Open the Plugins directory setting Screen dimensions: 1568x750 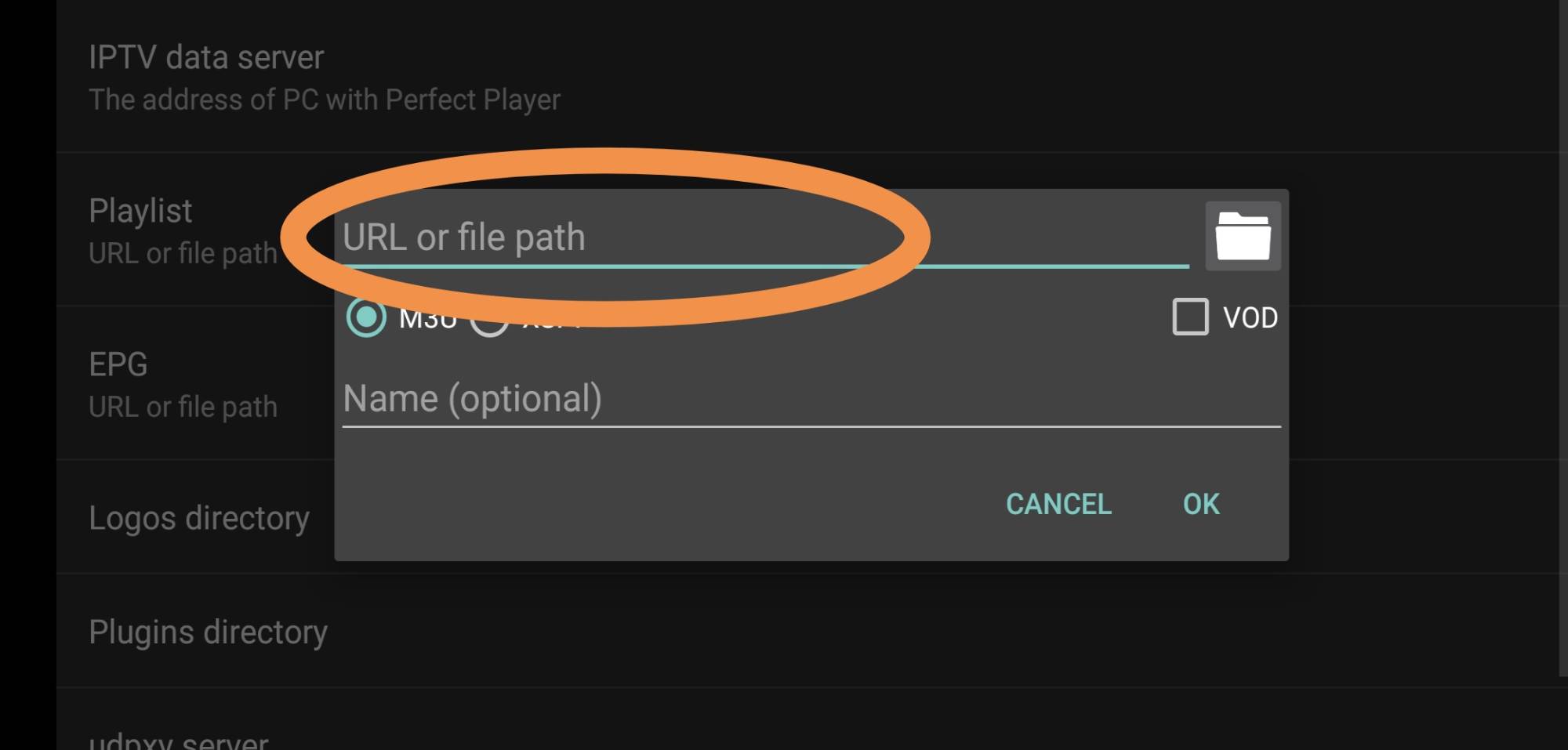(808, 632)
